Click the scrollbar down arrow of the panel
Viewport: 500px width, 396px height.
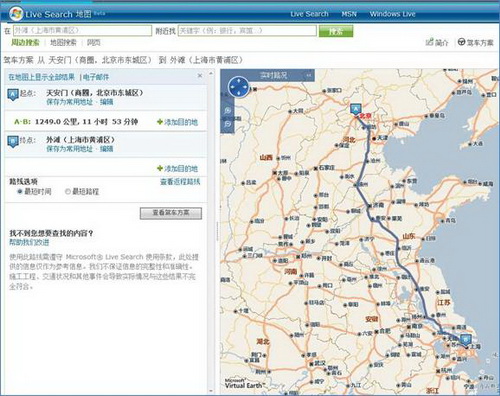211,391
